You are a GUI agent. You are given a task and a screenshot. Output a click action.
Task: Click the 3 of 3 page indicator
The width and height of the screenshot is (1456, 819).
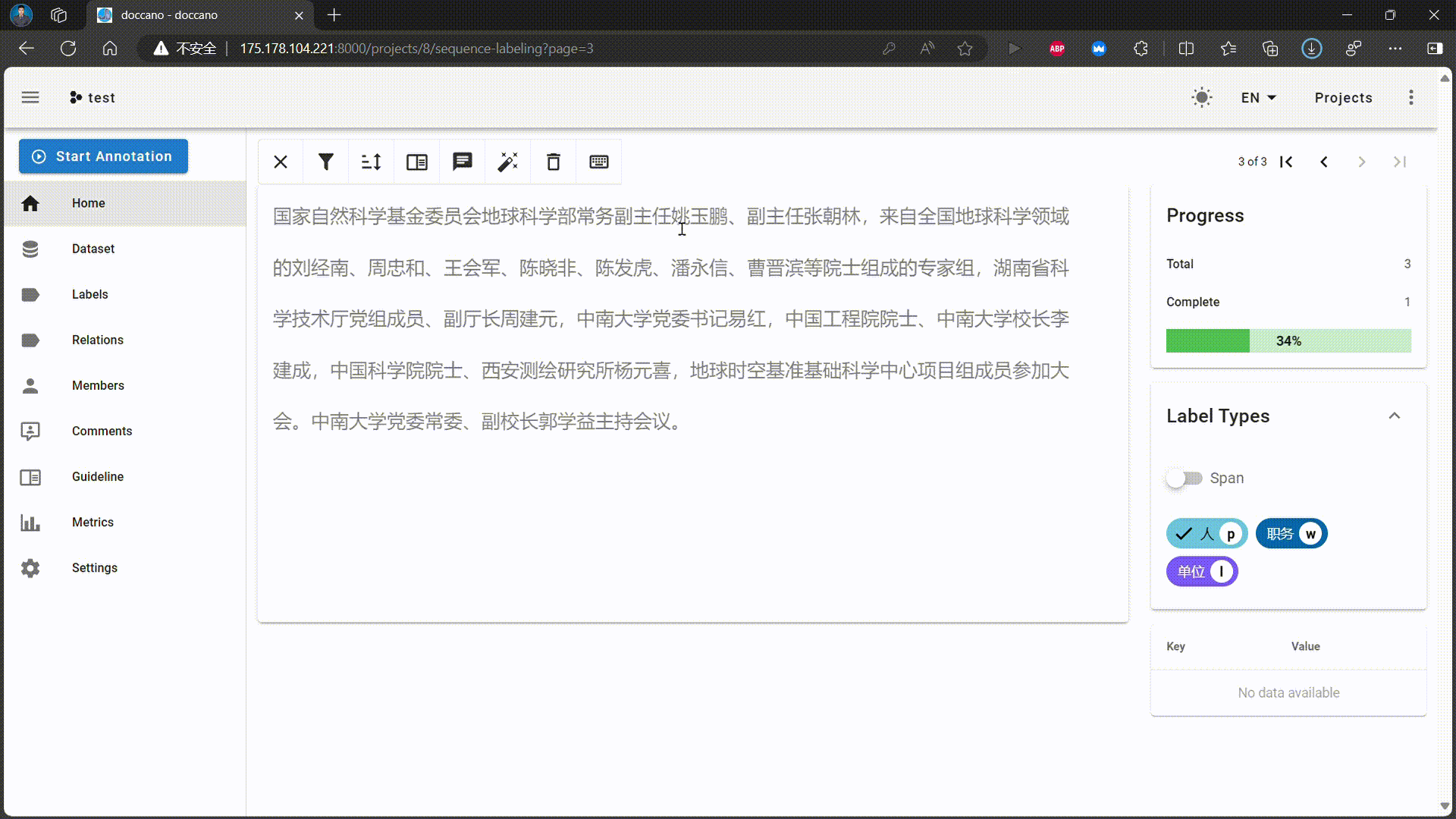coord(1252,162)
